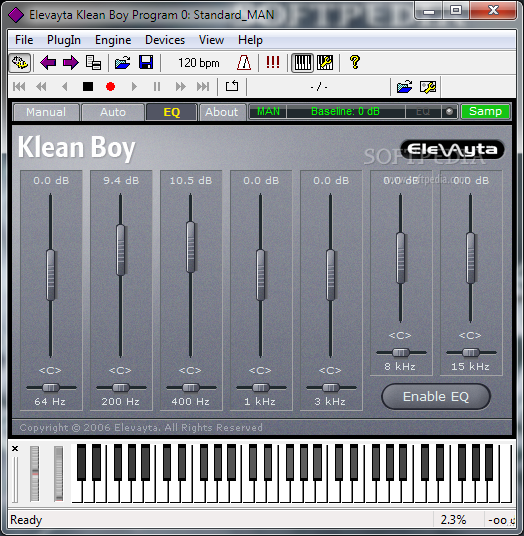Click the 9.4 dB value of 200 Hz band
524x536 pixels.
121,180
